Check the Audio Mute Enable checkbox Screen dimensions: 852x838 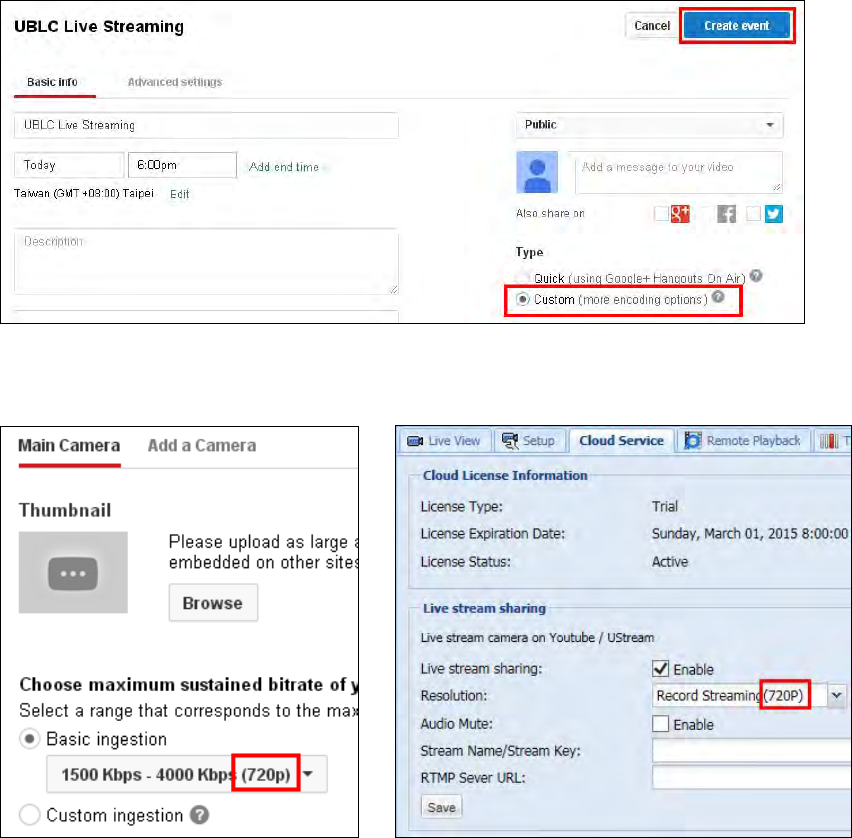tap(660, 724)
